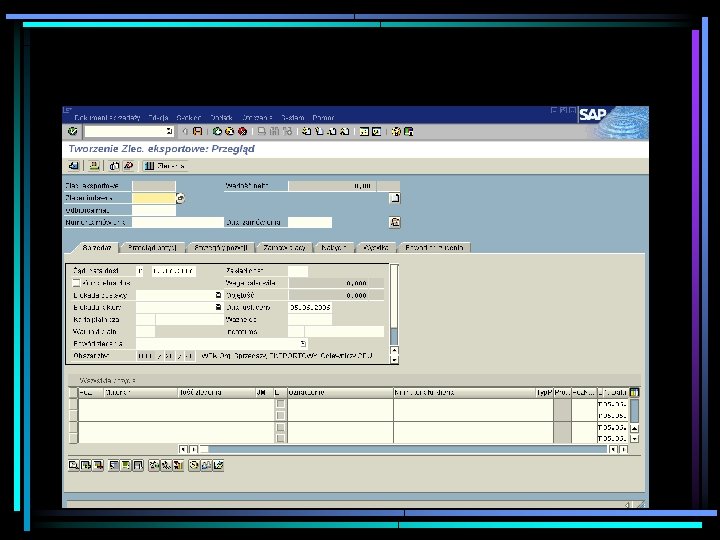Open the Dokument sprzedaży menu
The height and width of the screenshot is (540, 720).
[x=107, y=118]
